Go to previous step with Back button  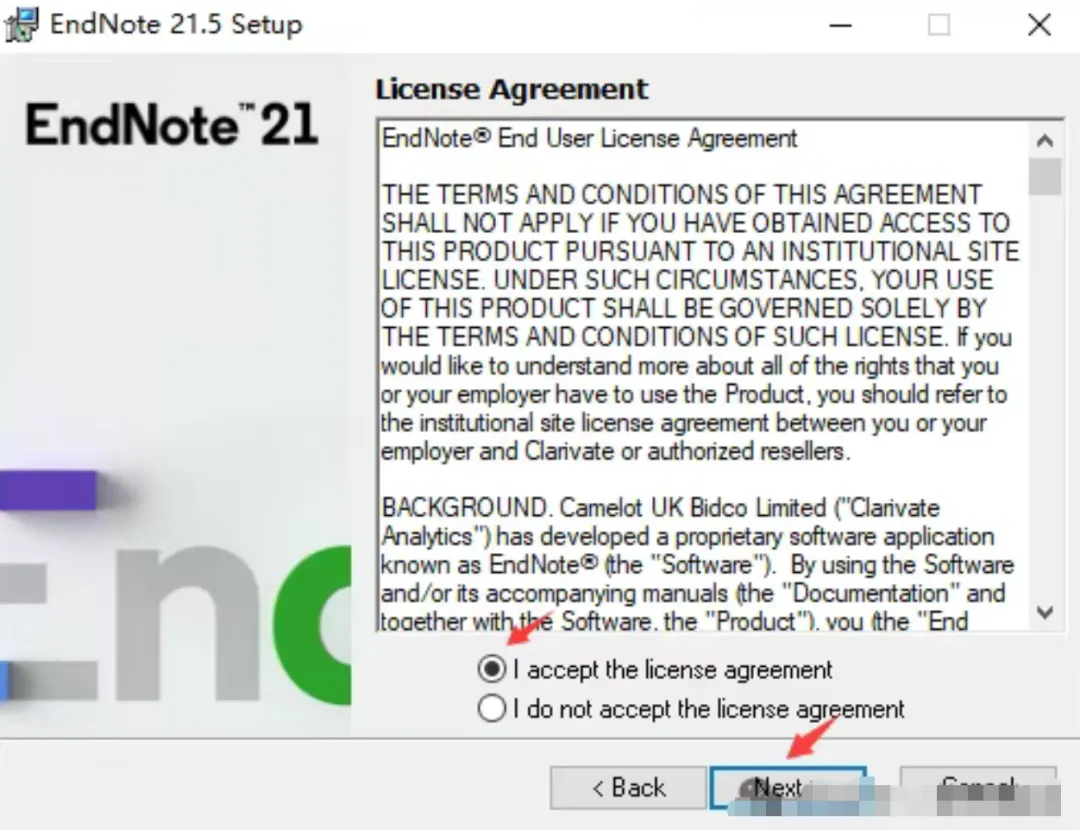pyautogui.click(x=628, y=787)
